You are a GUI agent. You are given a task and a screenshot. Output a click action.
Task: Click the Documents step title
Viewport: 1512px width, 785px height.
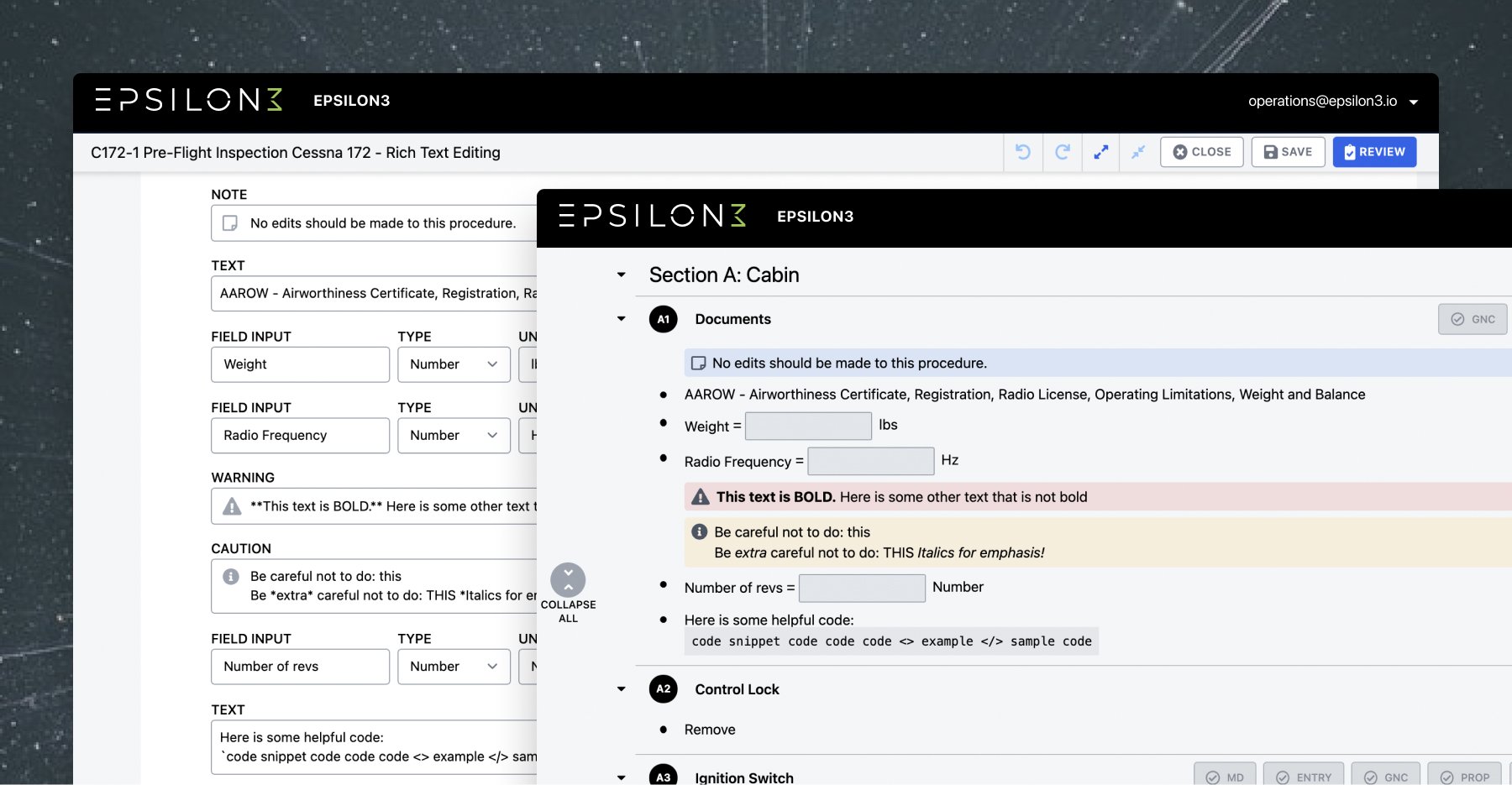tap(733, 319)
